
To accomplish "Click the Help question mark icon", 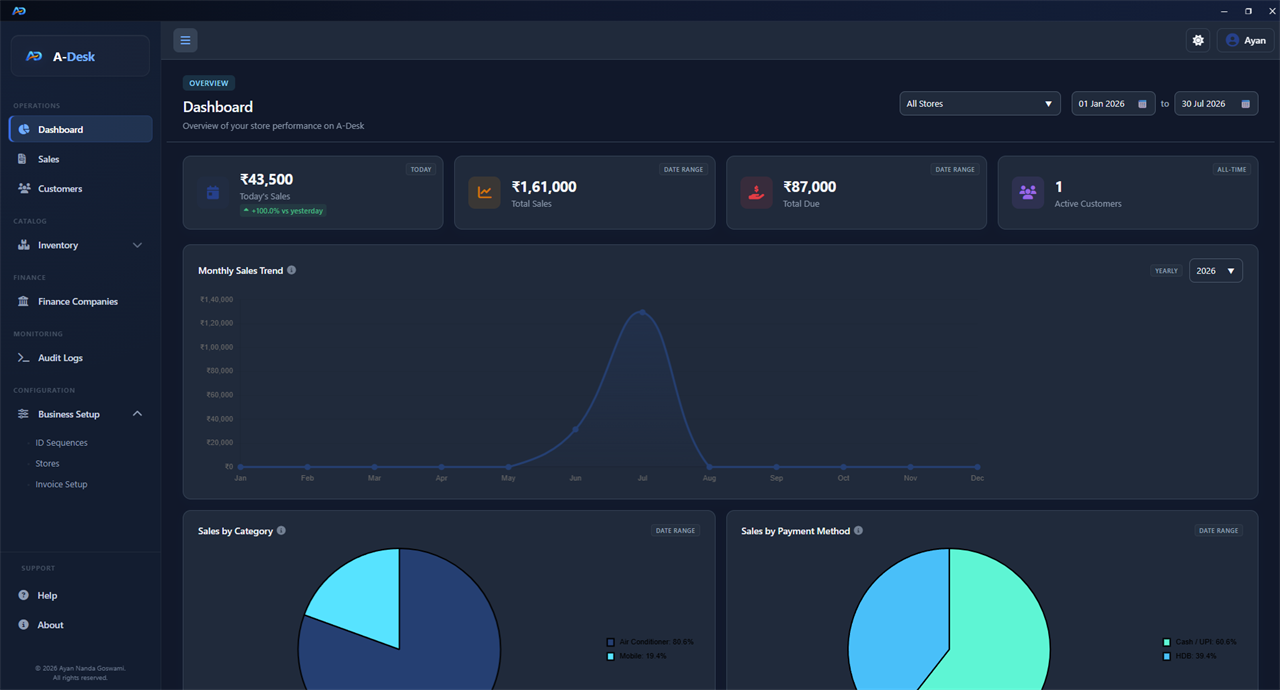I will (x=23, y=595).
